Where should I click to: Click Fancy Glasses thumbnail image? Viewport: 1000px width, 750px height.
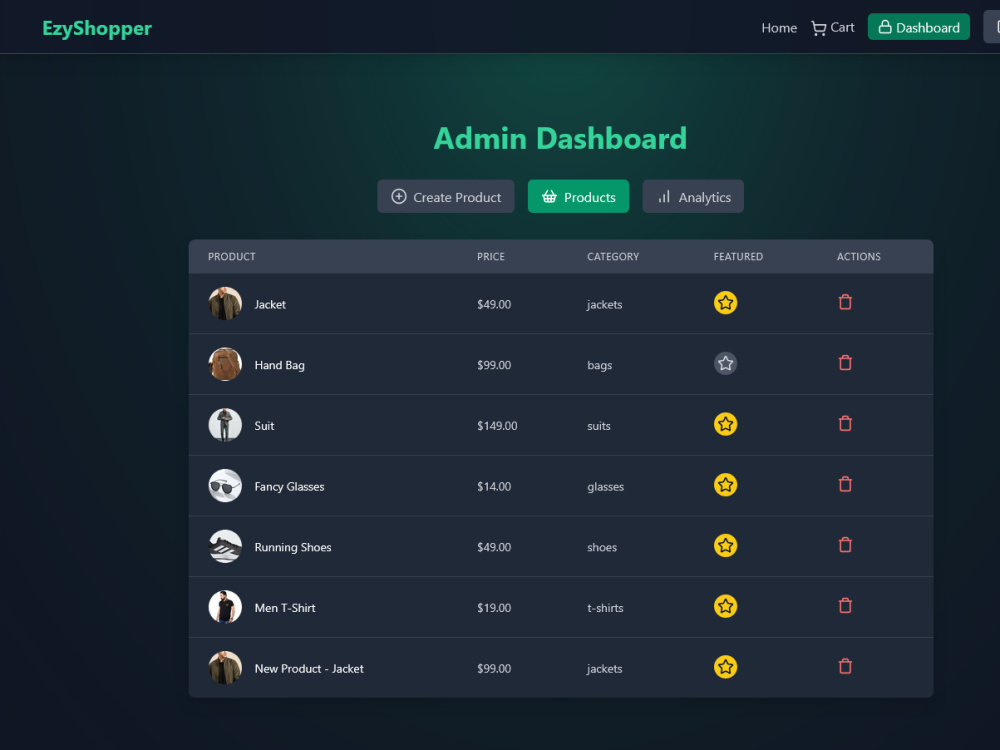tap(225, 485)
